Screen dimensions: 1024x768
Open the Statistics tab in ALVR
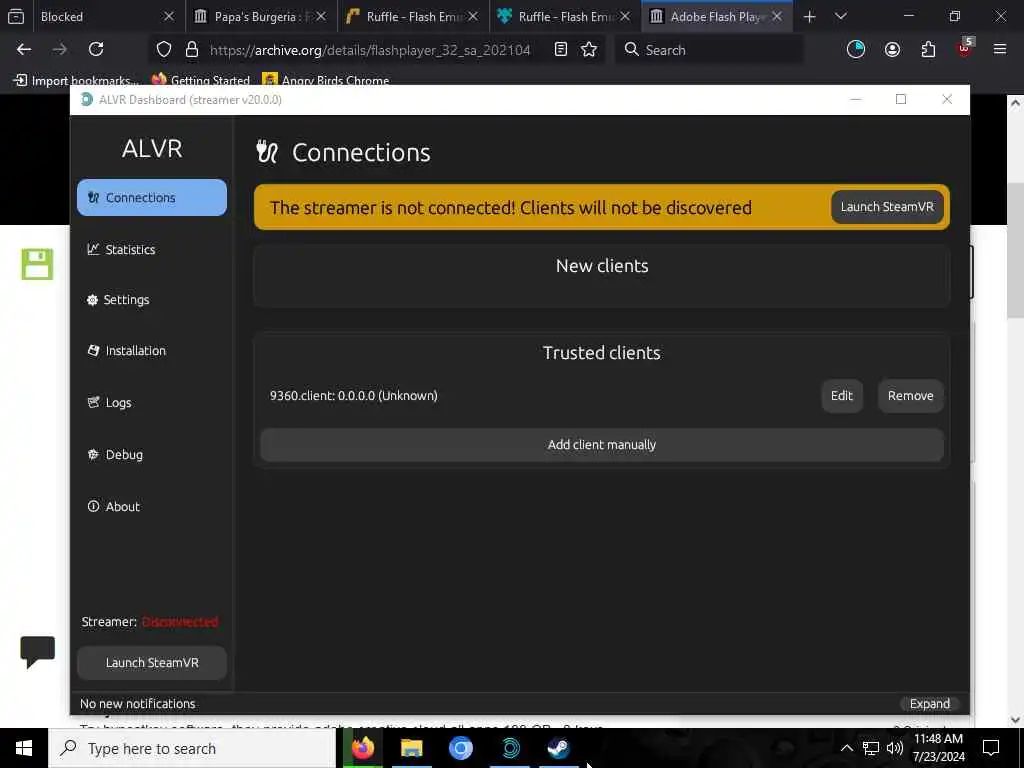click(152, 249)
